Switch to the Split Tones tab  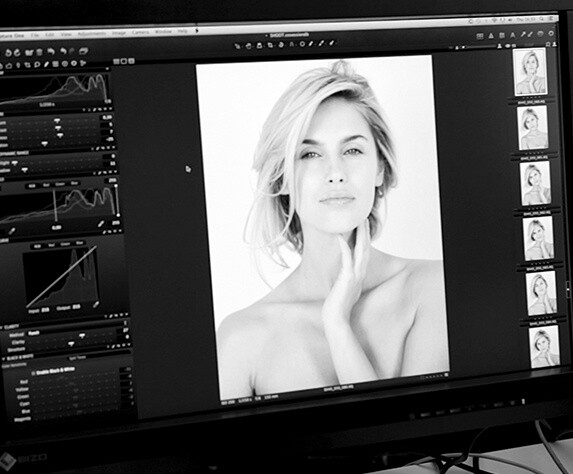(77, 358)
